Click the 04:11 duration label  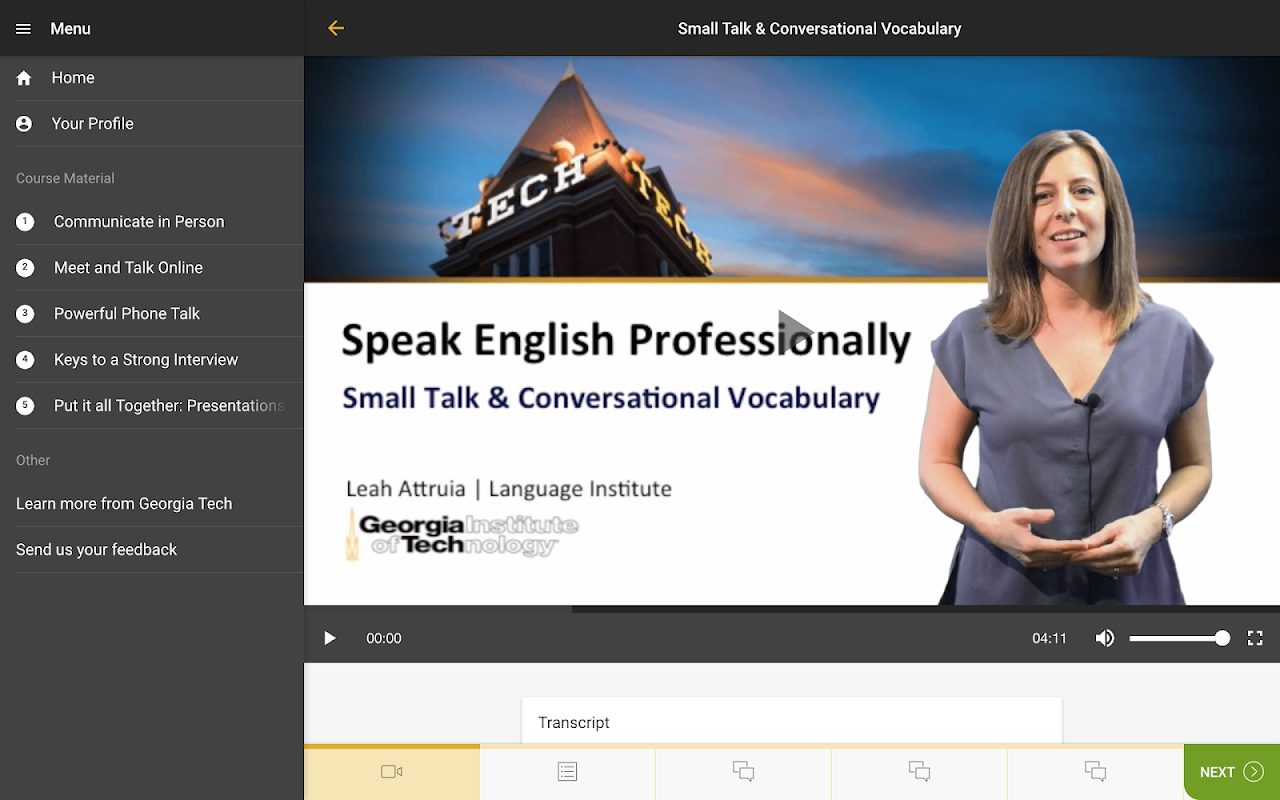[x=1049, y=638]
